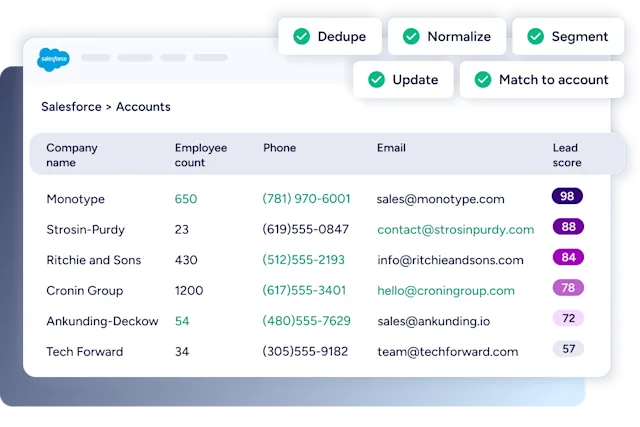The image size is (640, 427).
Task: Click lead score badge 57
Action: tap(568, 349)
